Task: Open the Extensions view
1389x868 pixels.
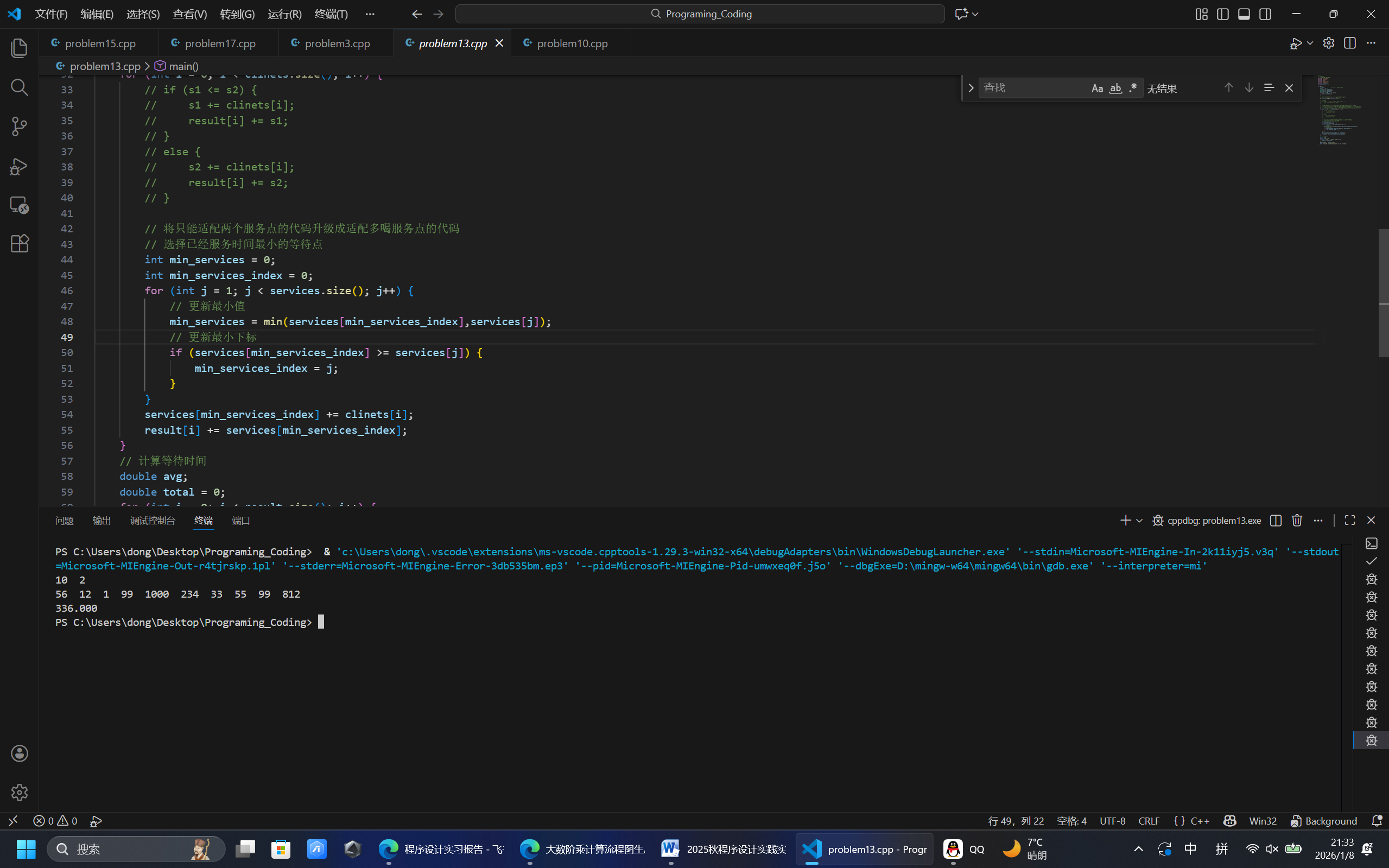Action: point(20,243)
